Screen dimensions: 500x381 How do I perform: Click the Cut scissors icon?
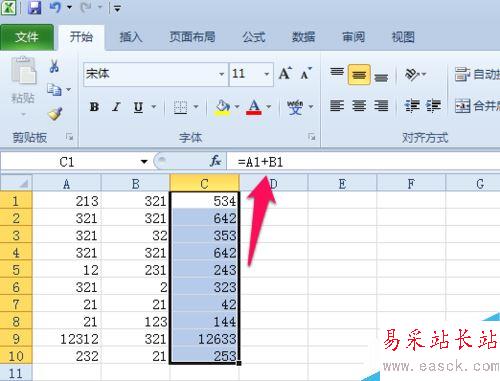(x=54, y=66)
